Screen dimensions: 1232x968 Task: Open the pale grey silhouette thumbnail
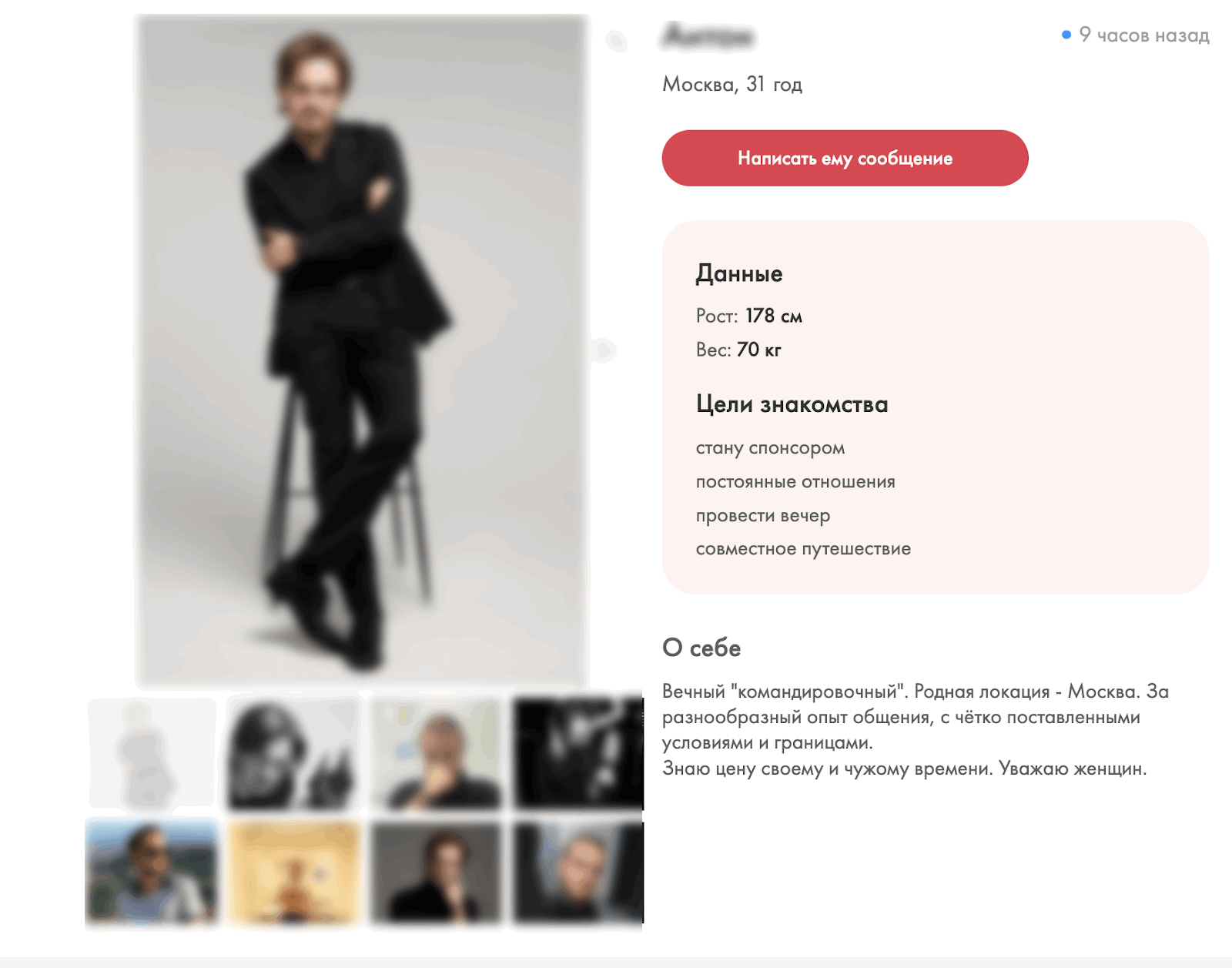[x=152, y=753]
